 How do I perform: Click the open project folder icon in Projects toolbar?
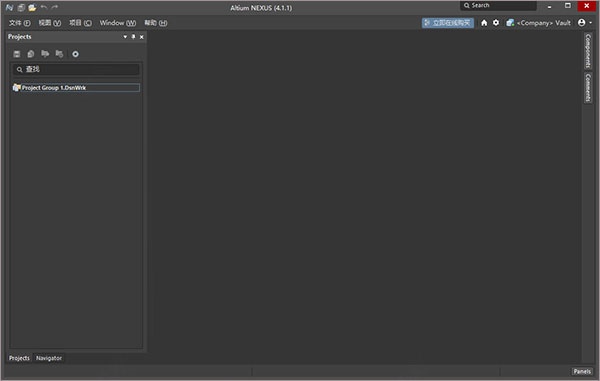[x=45, y=54]
